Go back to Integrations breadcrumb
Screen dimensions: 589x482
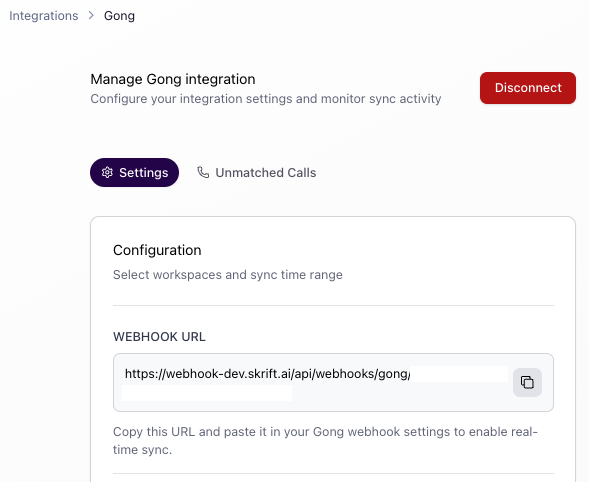(x=44, y=16)
